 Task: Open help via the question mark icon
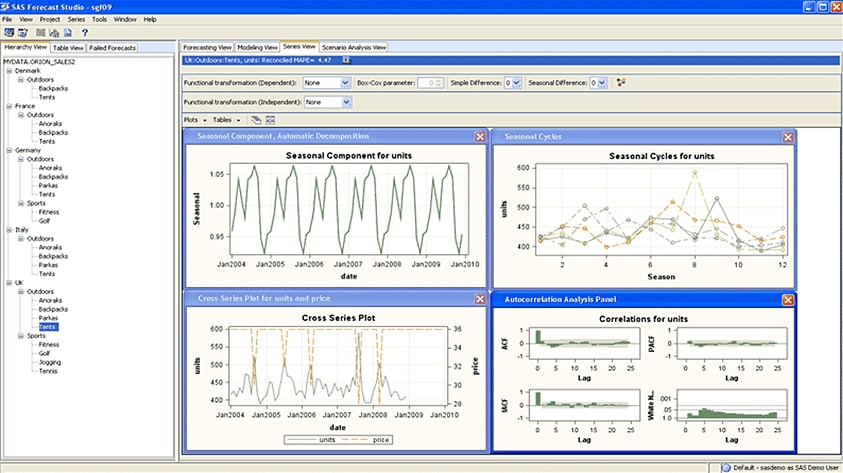pos(84,33)
